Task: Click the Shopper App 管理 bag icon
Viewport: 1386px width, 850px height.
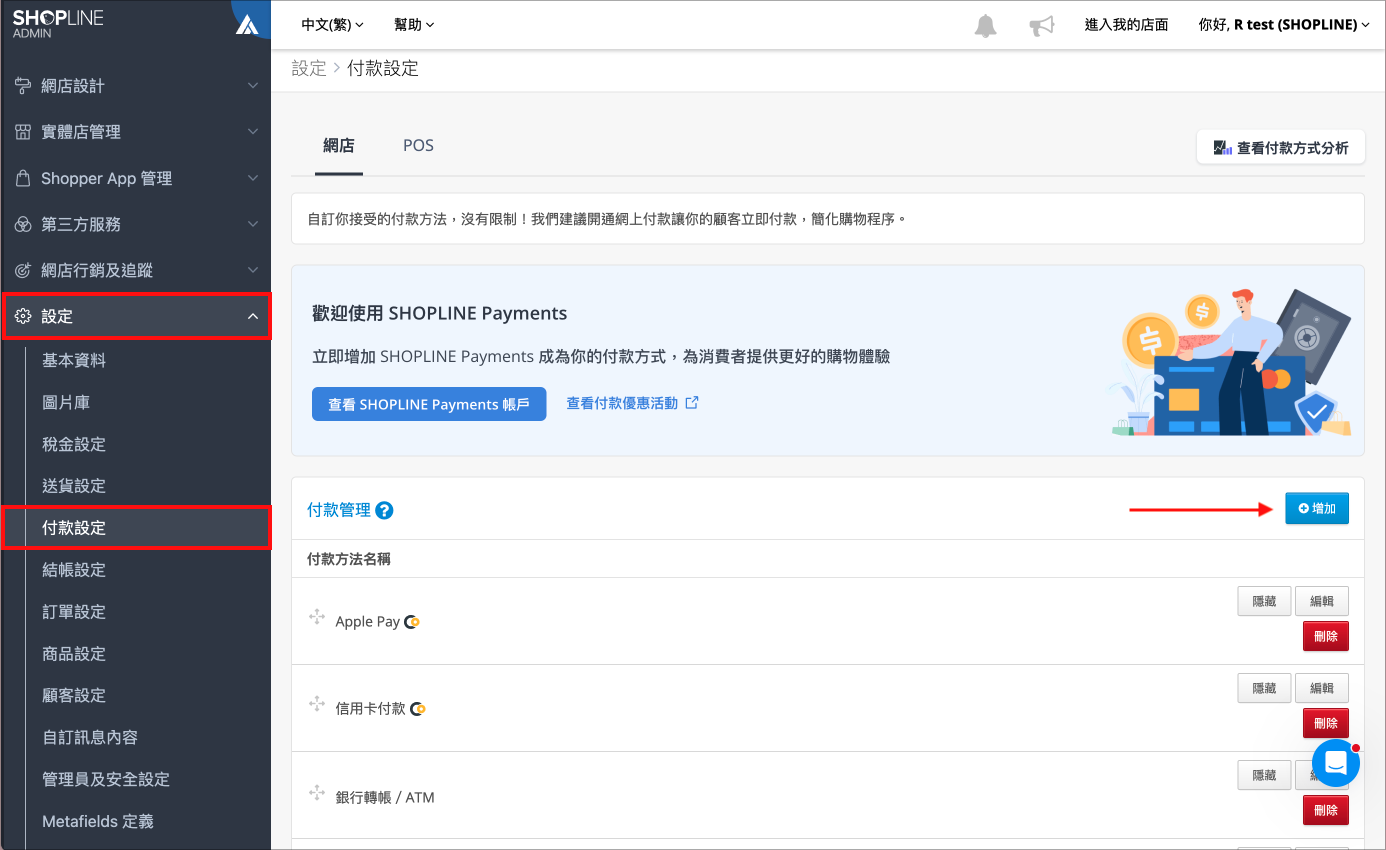Action: tap(22, 178)
